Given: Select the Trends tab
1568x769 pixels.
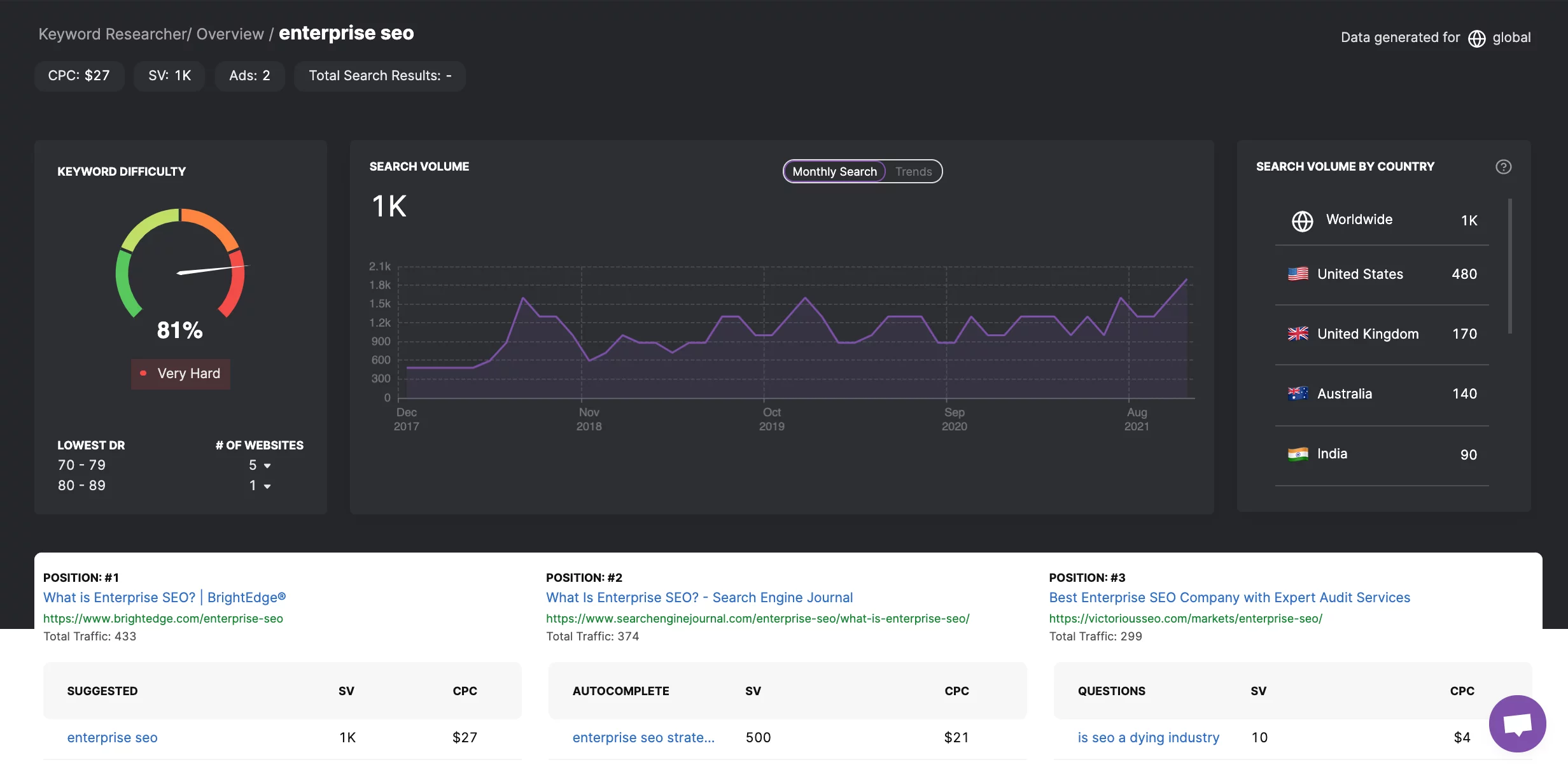Looking at the screenshot, I should [913, 171].
